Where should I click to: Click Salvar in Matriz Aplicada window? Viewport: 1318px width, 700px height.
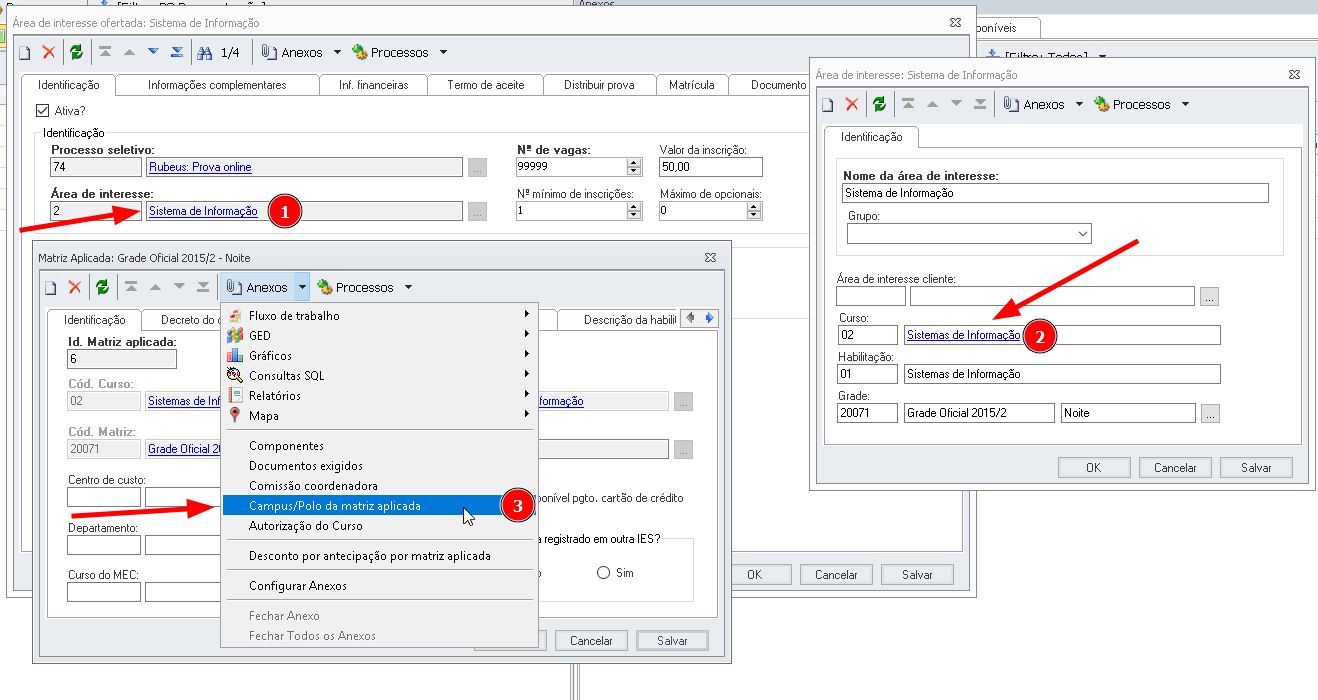click(672, 640)
